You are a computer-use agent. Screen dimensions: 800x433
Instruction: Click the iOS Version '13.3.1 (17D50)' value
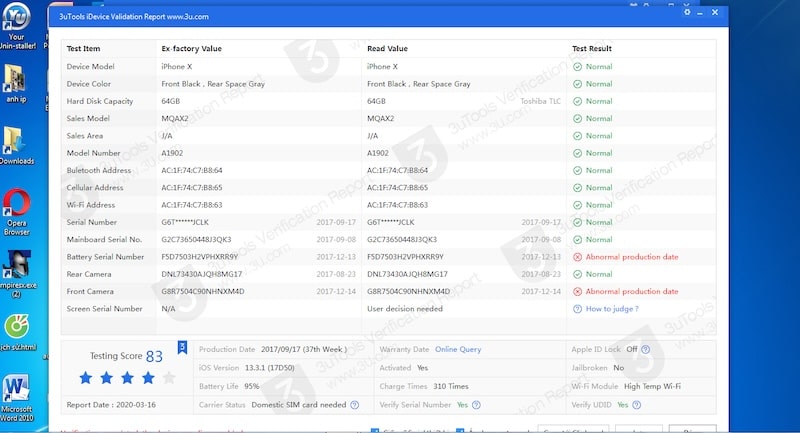(x=269, y=368)
